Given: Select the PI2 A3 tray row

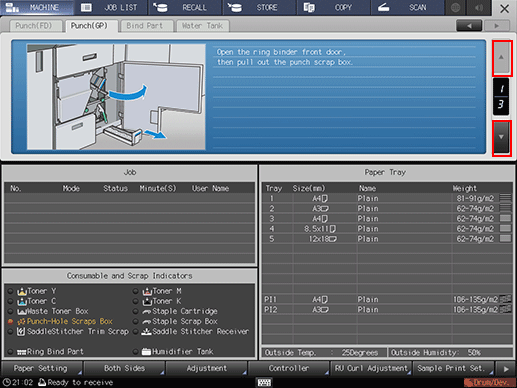Looking at the screenshot, I should pyautogui.click(x=387, y=310).
